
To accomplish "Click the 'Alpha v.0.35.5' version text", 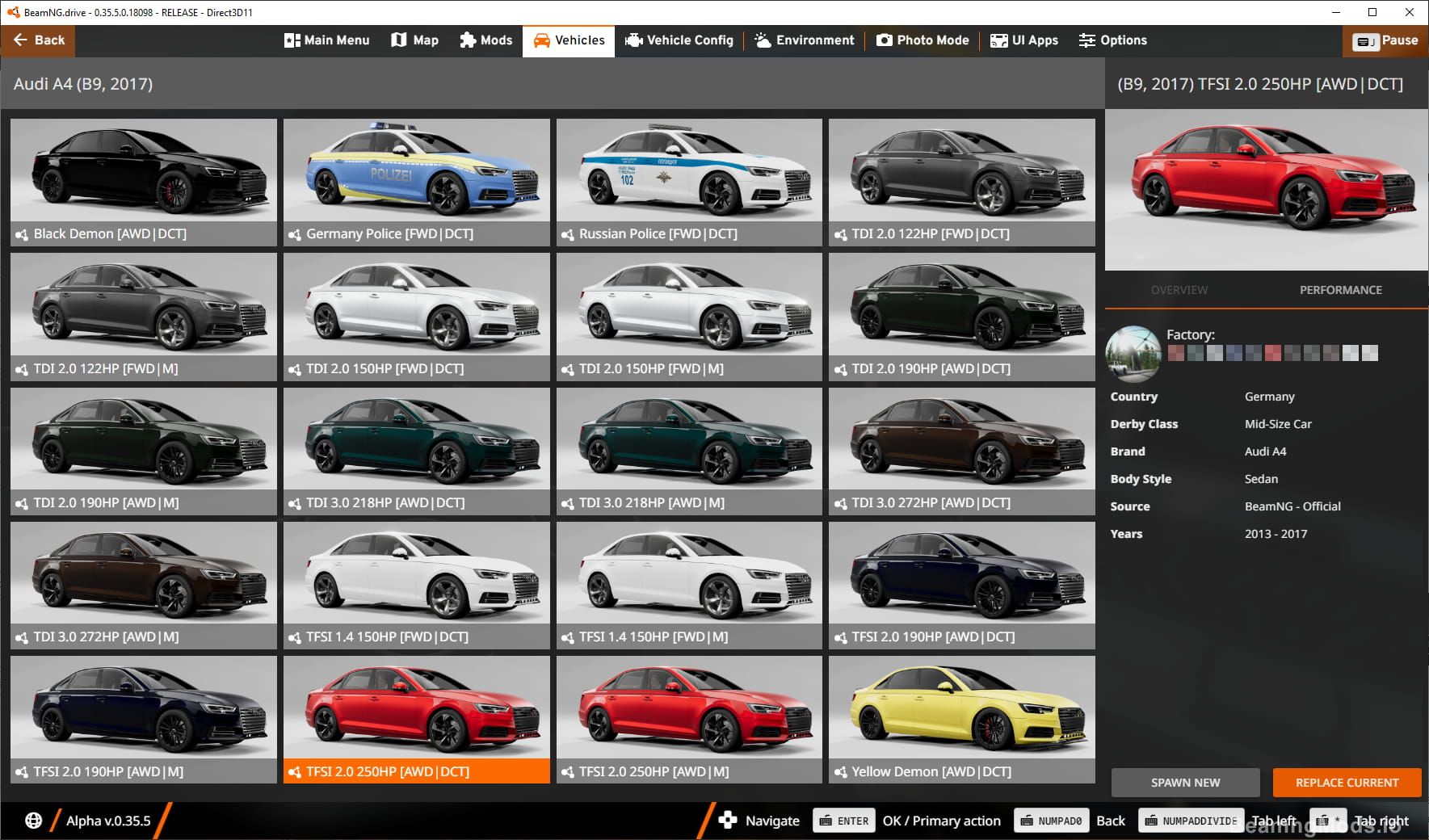I will pos(108,821).
